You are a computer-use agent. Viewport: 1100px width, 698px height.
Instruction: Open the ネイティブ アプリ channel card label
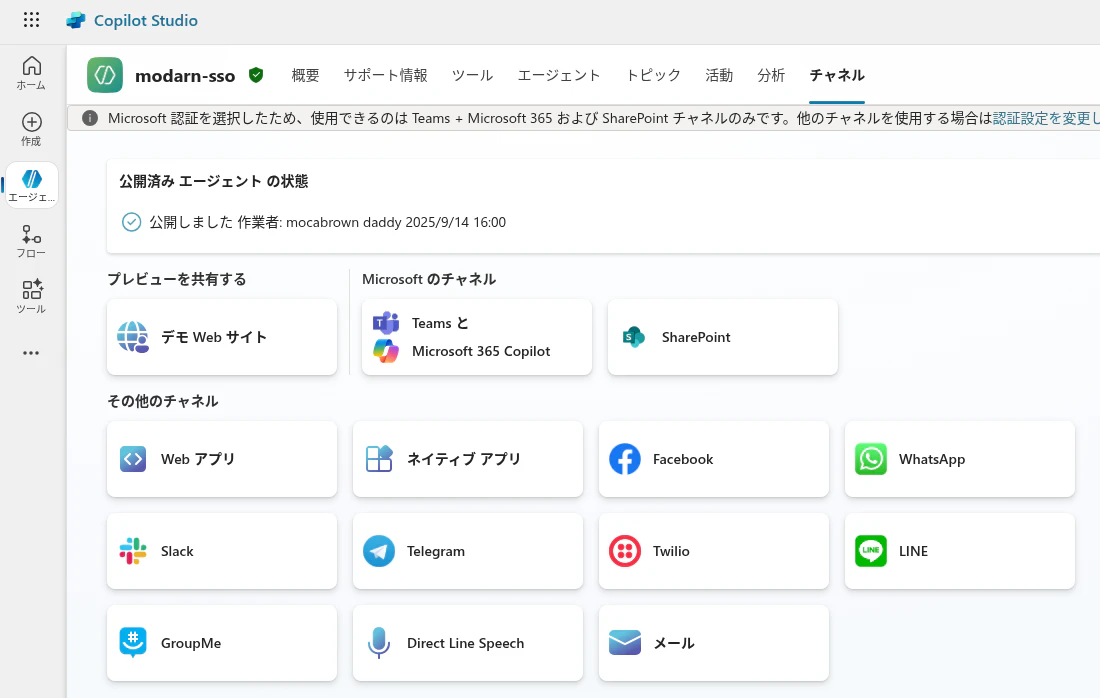coord(464,459)
